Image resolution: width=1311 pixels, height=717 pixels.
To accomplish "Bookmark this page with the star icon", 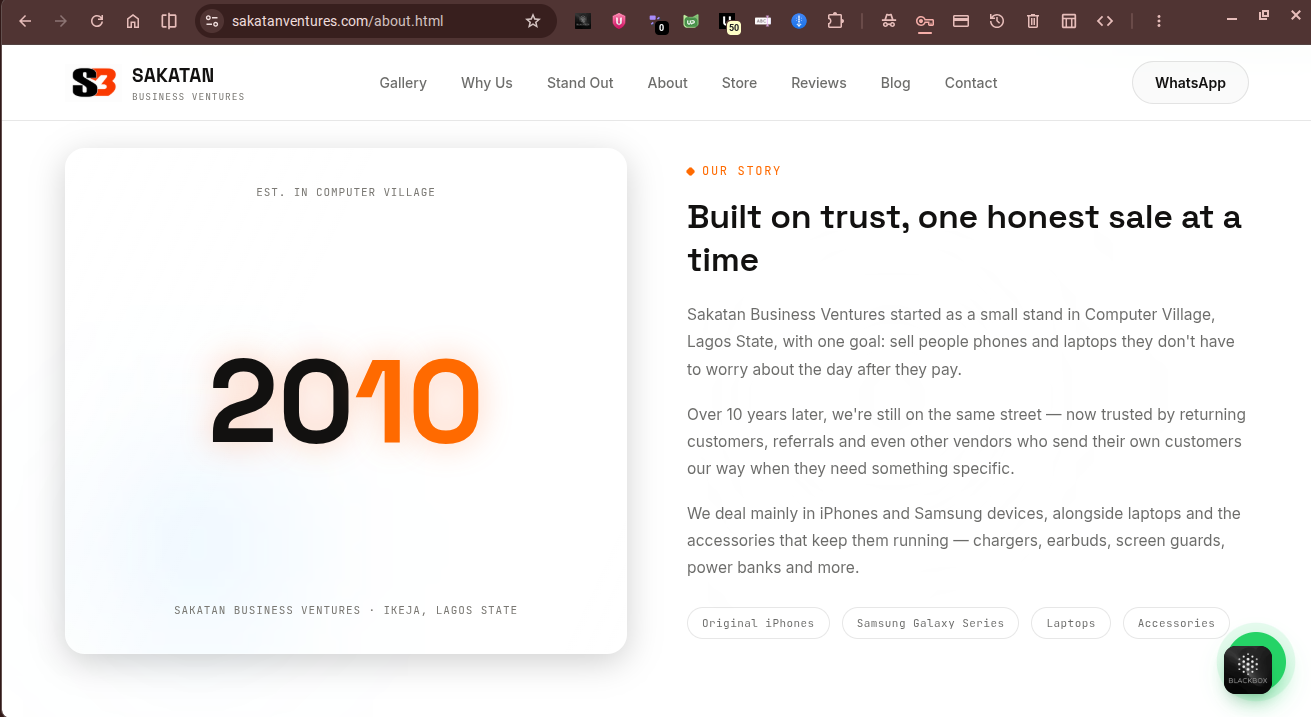I will [533, 21].
